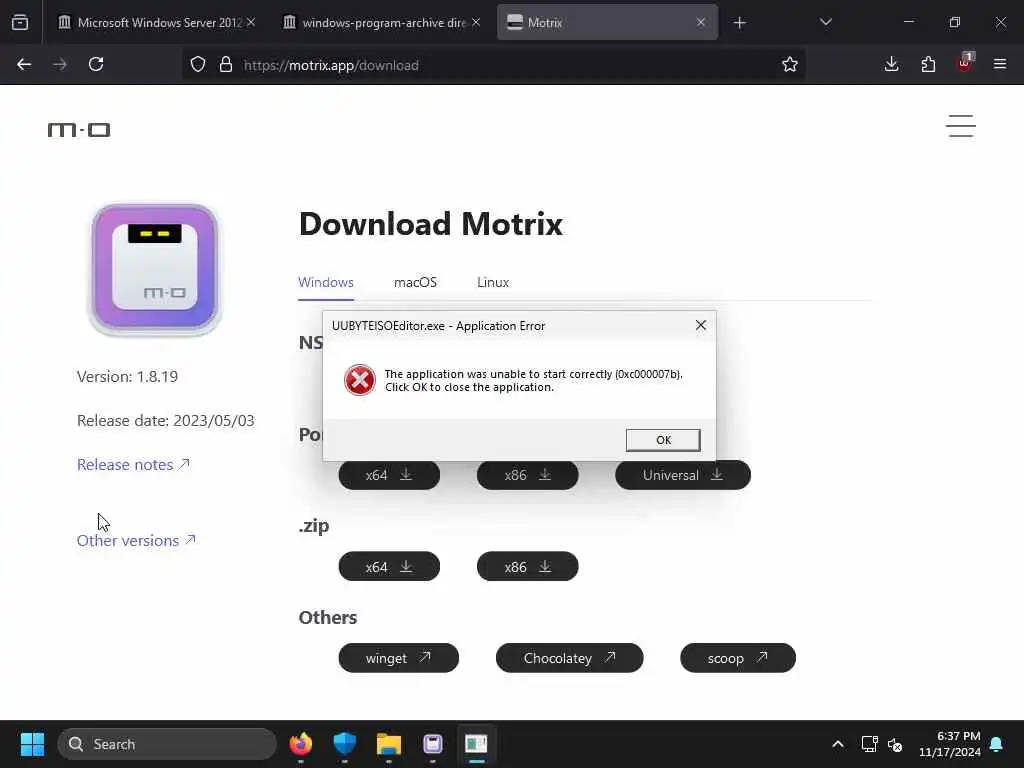Open the Chocolatey install link
The width and height of the screenshot is (1024, 768).
point(569,658)
